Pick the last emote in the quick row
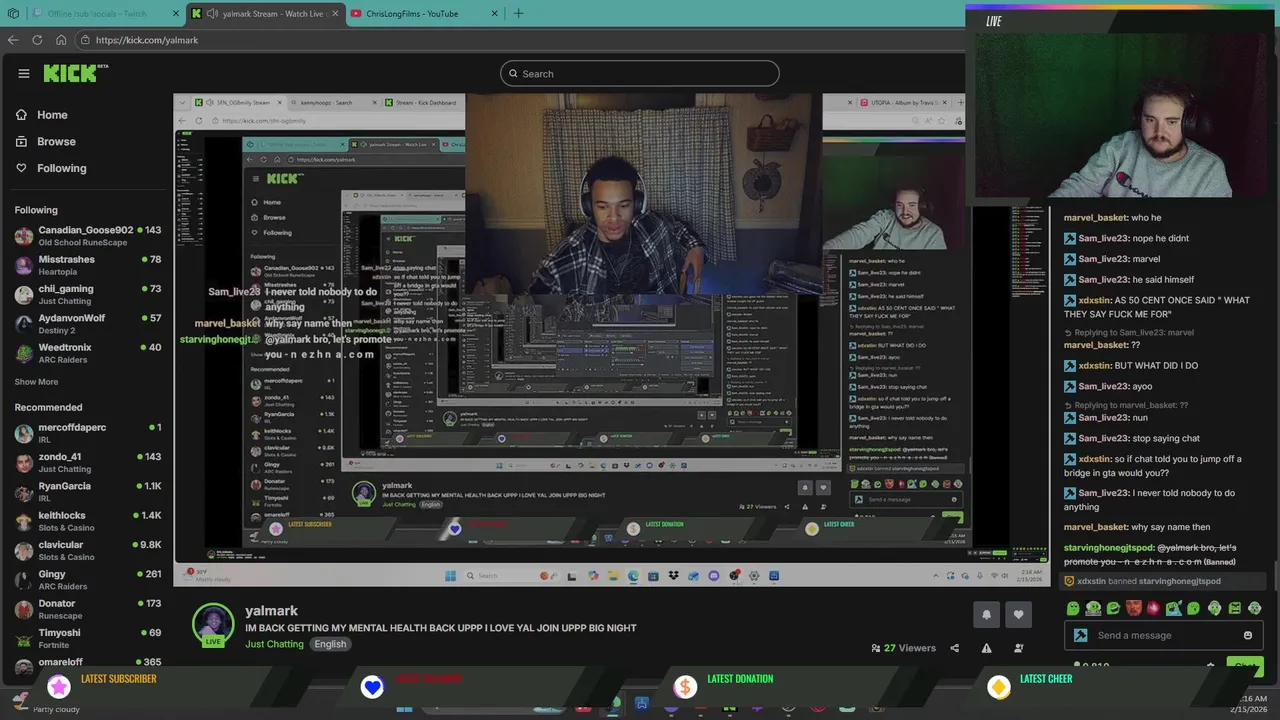The image size is (1280, 720). pyautogui.click(x=1254, y=608)
